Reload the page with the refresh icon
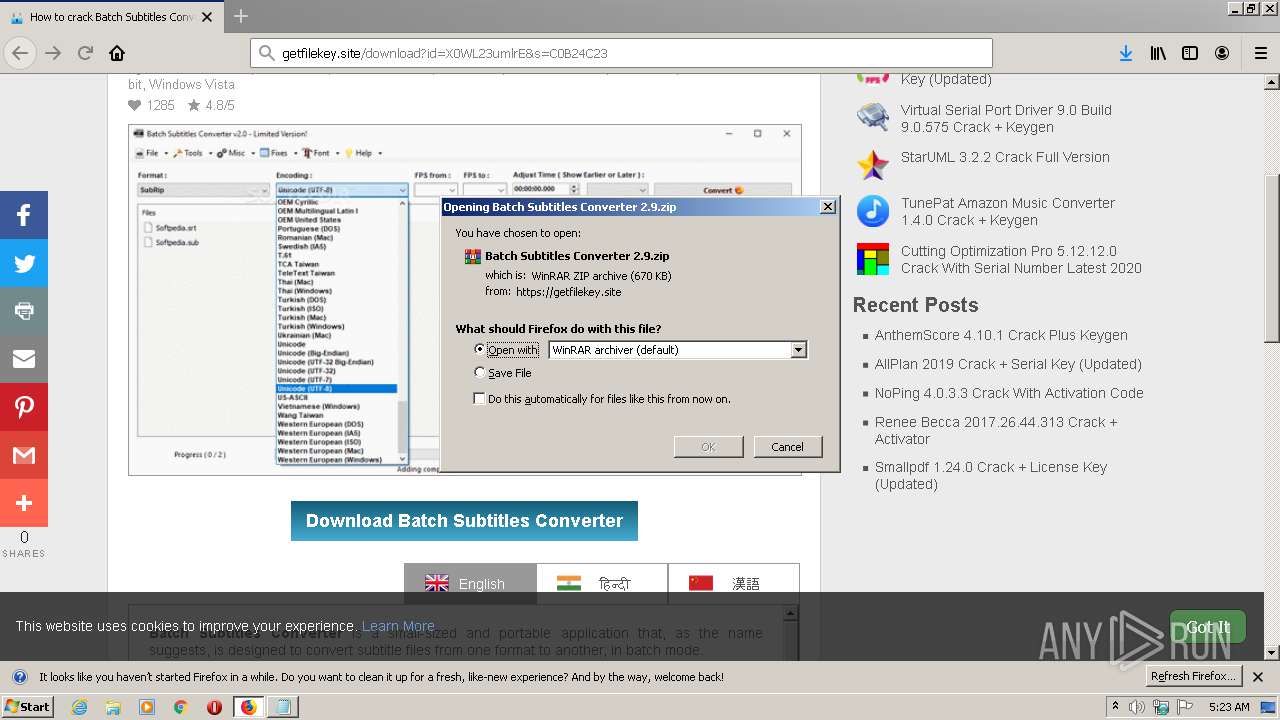Screen dimensions: 1280x720 pos(85,53)
